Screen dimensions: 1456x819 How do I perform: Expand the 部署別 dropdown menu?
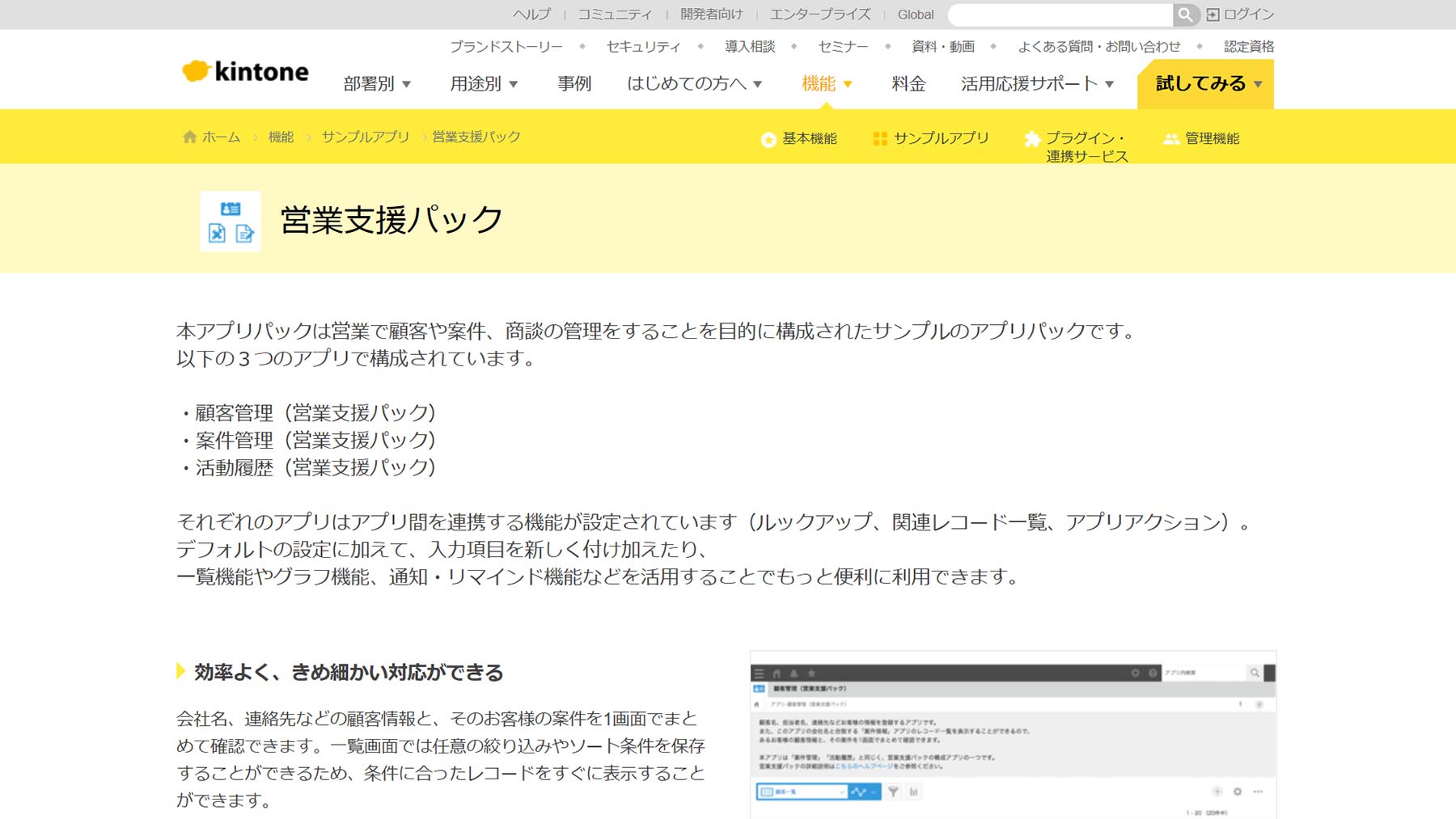click(x=377, y=84)
